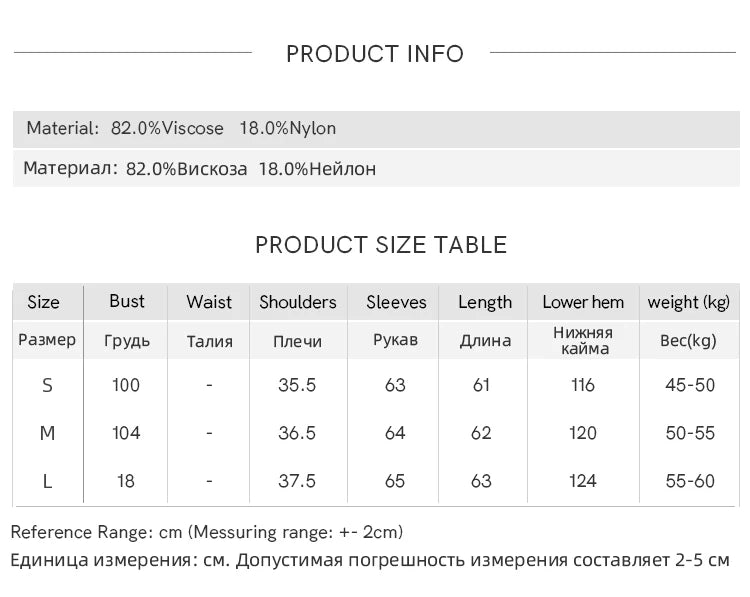
Task: Click the PRODUCT INFO heading
Action: click(375, 54)
